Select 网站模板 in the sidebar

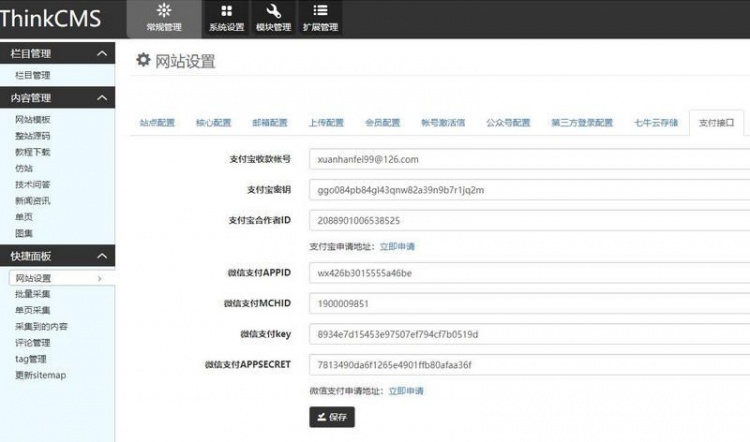tap(32, 119)
